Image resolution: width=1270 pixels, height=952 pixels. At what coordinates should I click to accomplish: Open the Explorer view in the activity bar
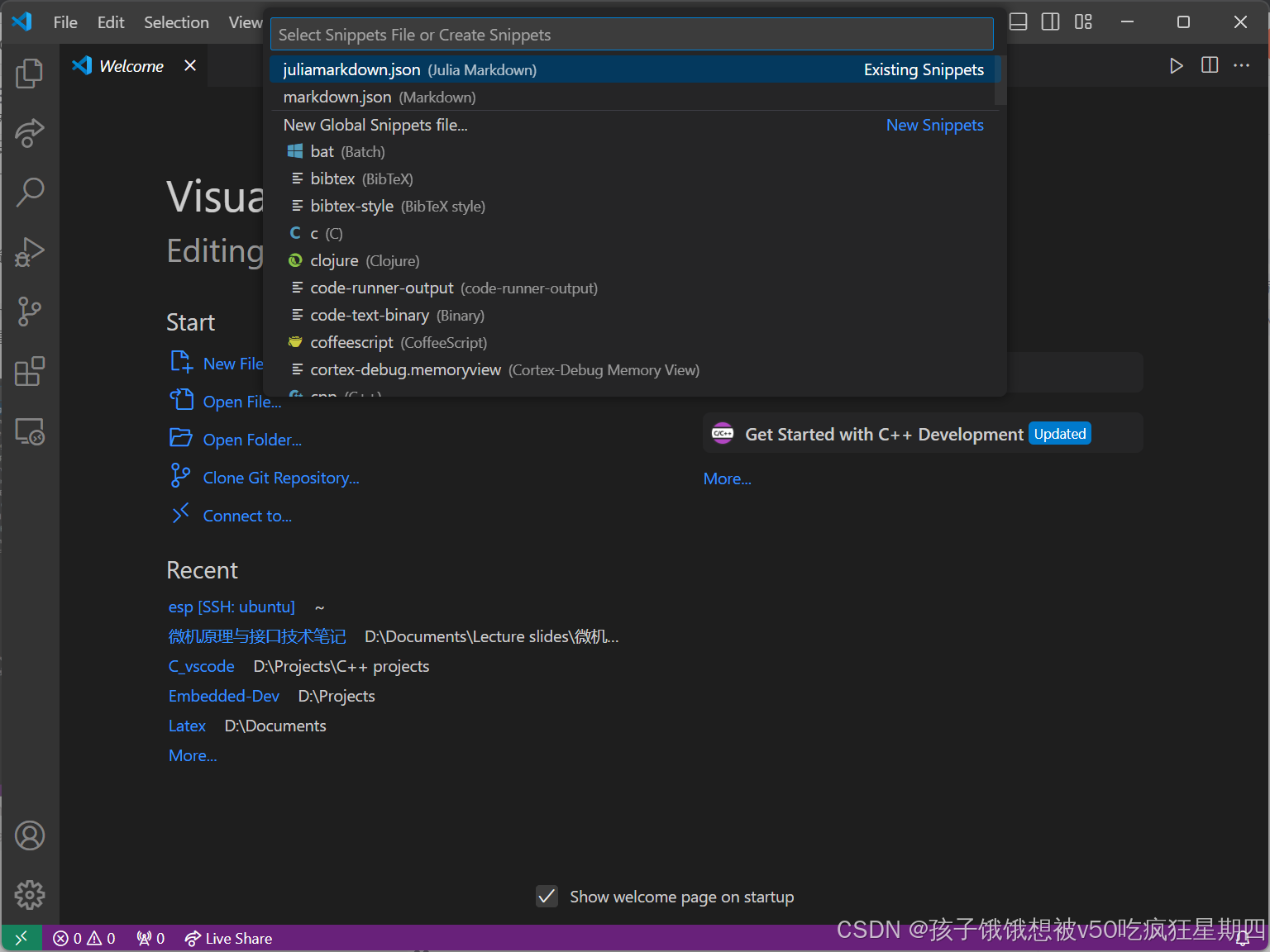(x=30, y=74)
